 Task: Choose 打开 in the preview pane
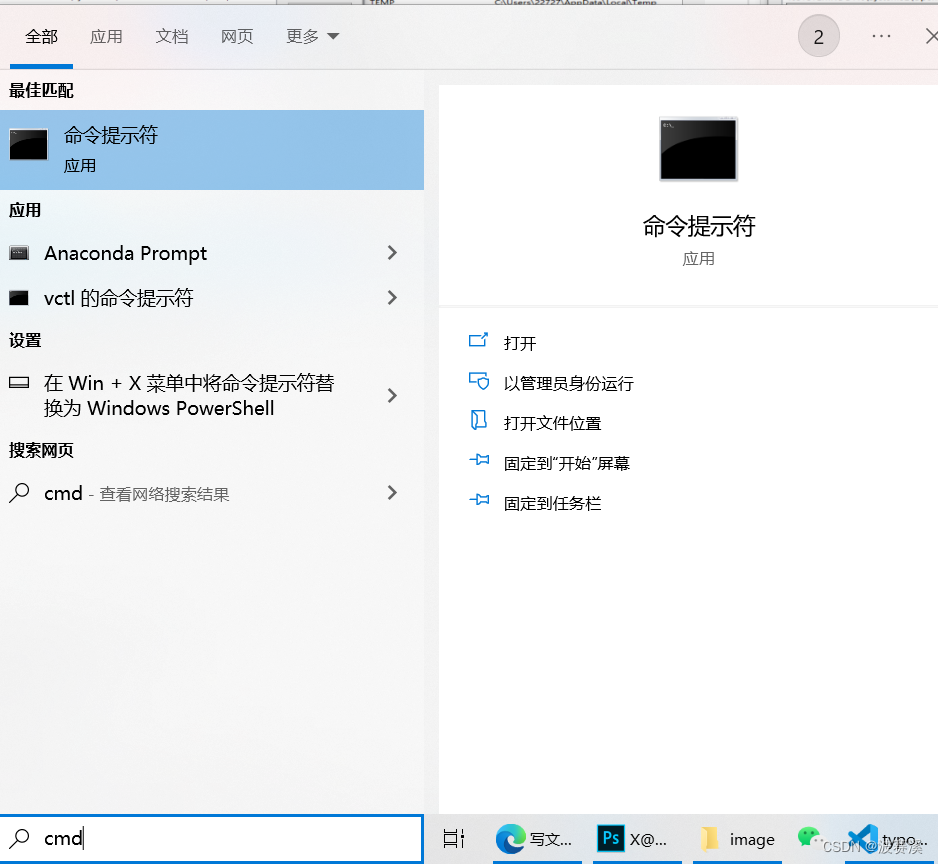tap(520, 343)
